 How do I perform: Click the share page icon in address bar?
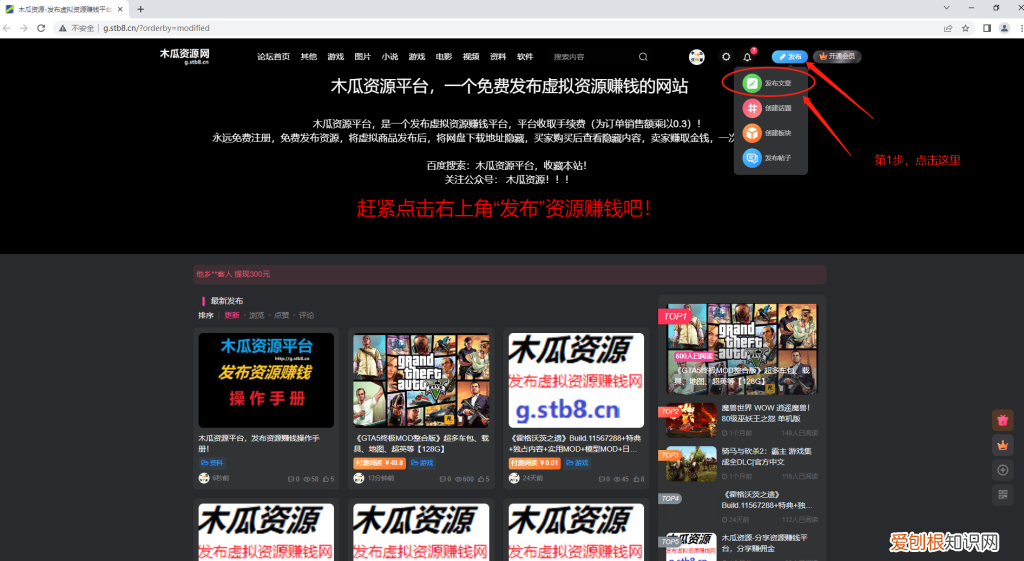tap(948, 28)
